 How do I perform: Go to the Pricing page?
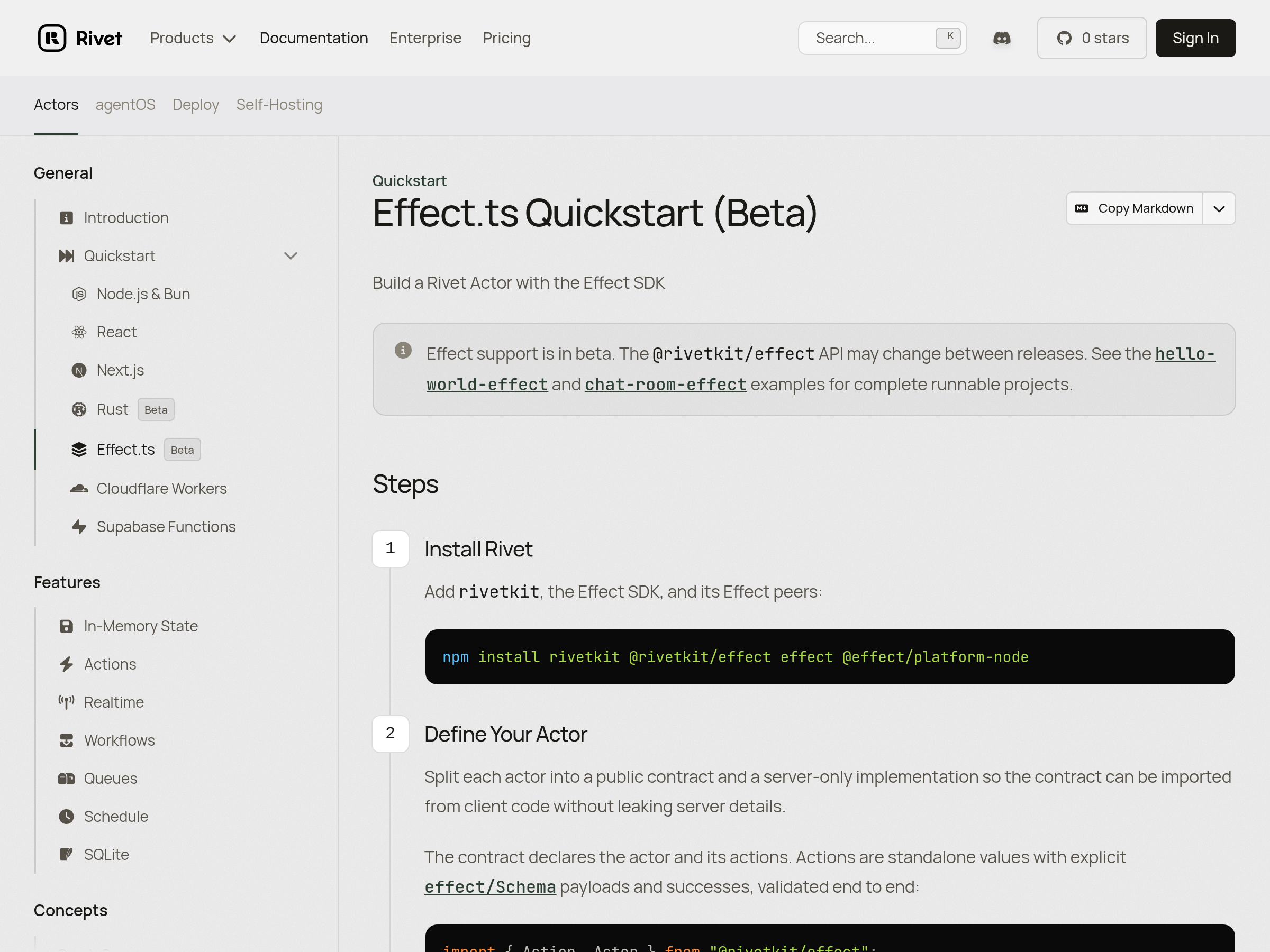(x=506, y=38)
